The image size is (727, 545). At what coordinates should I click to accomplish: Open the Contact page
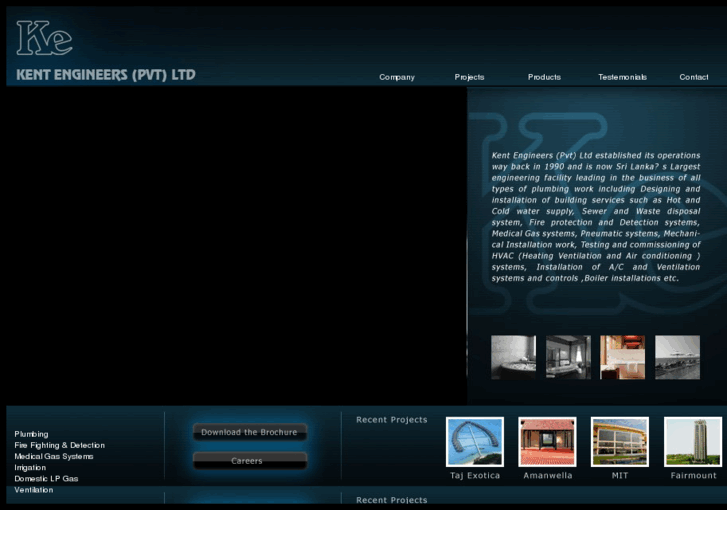pyautogui.click(x=694, y=77)
